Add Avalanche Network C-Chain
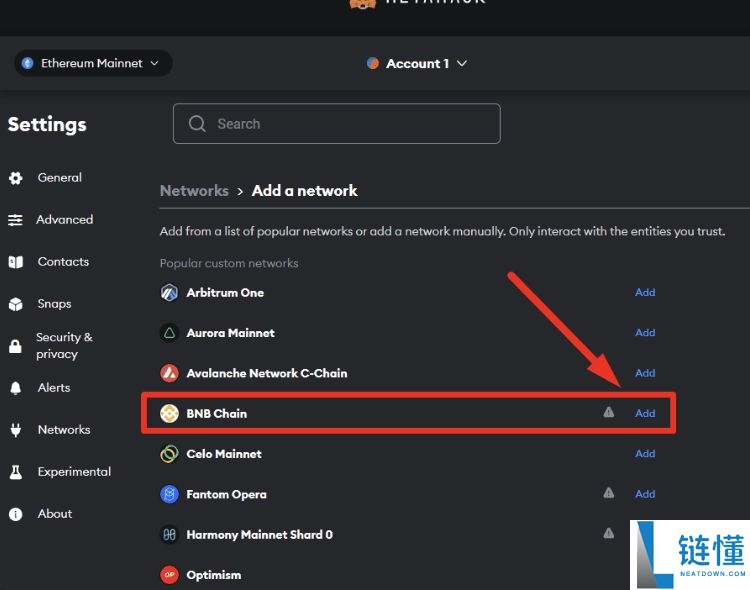 645,373
